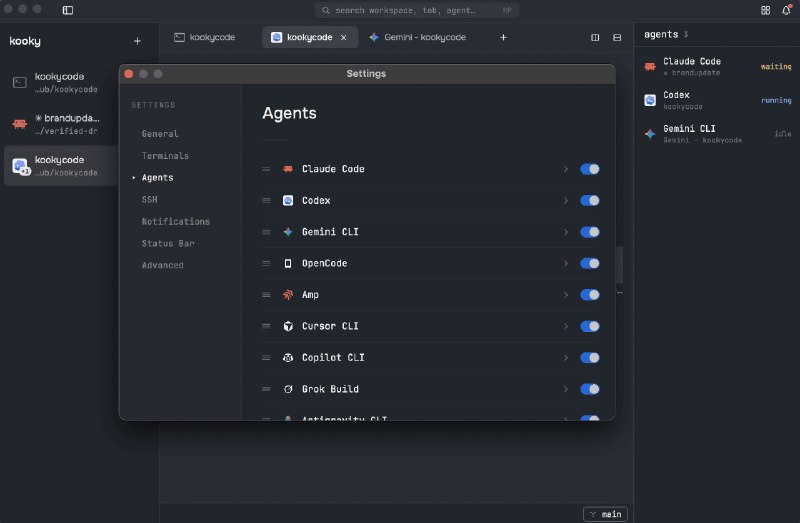Disable the Grok Build agent toggle
Viewport: 800px width, 523px height.
[x=590, y=389]
